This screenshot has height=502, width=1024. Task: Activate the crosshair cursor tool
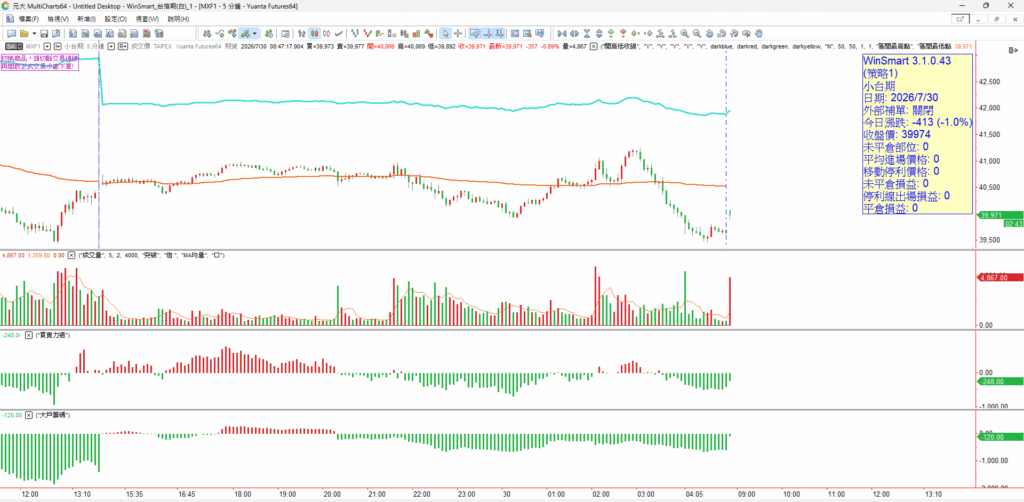click(x=458, y=33)
